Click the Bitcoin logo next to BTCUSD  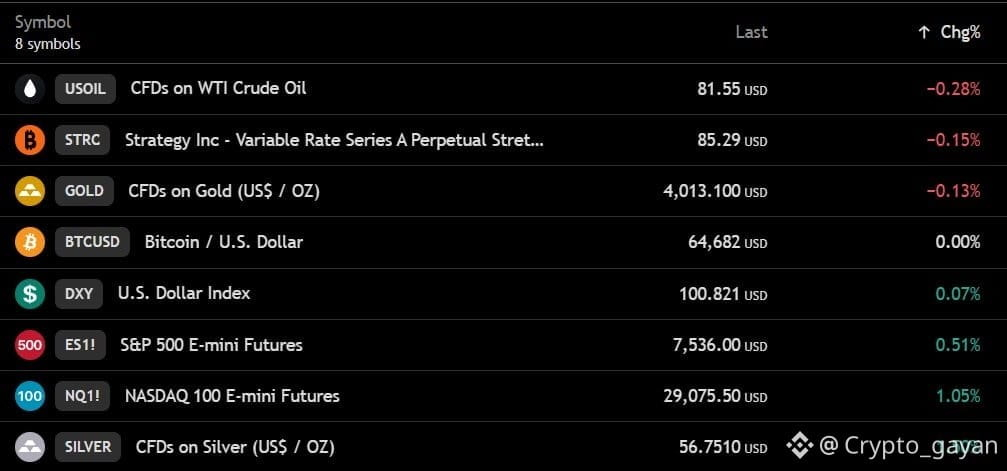coord(30,242)
